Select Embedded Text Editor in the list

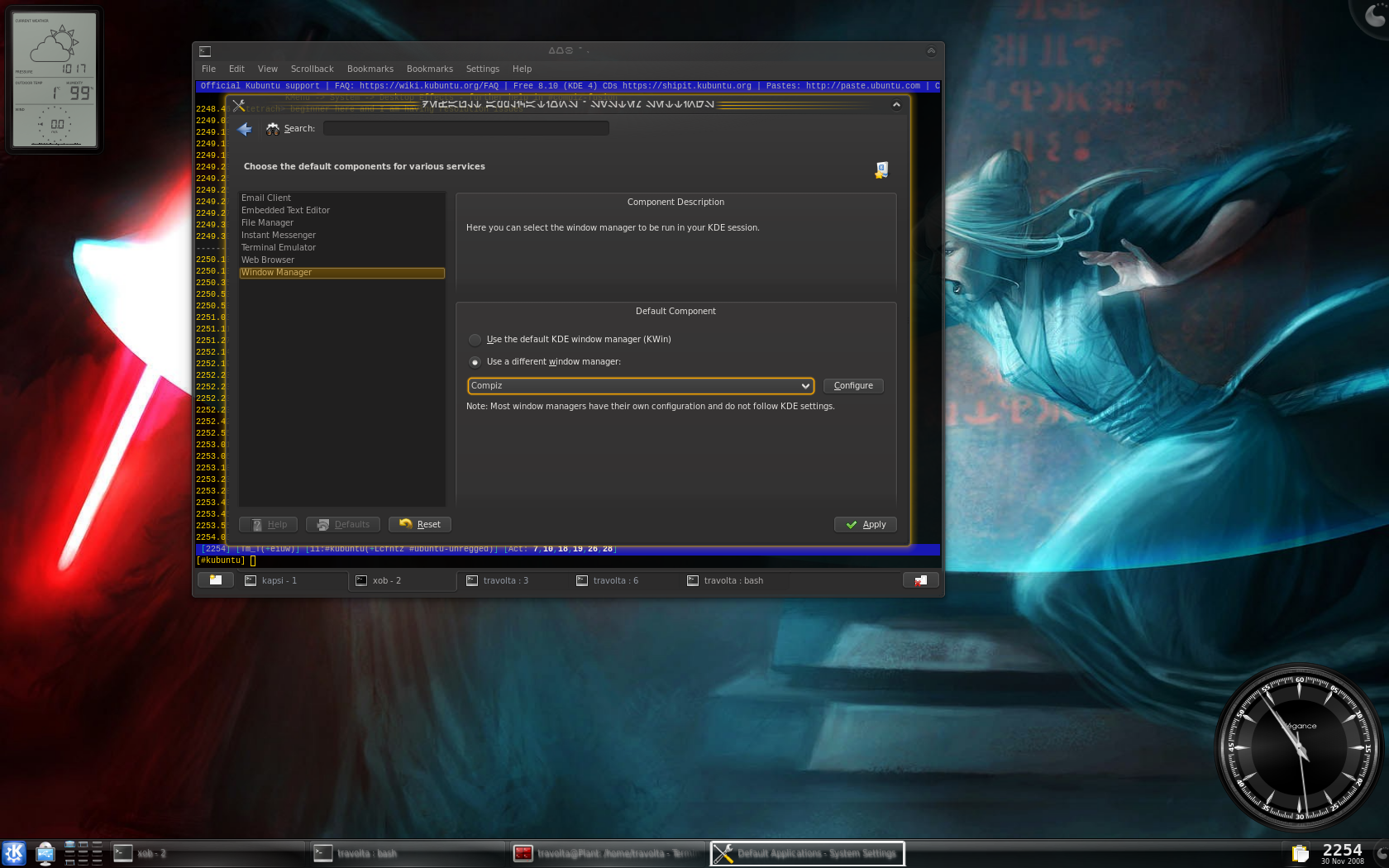tap(341, 211)
